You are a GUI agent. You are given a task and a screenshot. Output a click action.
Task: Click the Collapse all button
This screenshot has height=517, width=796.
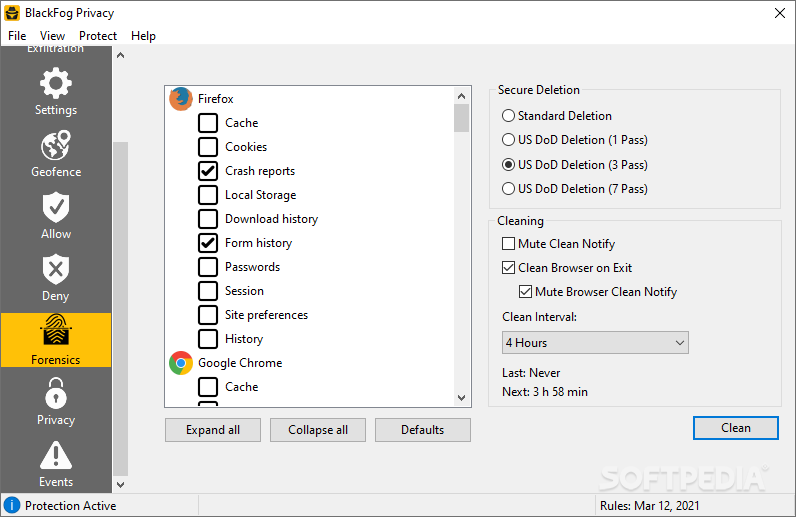(x=318, y=430)
